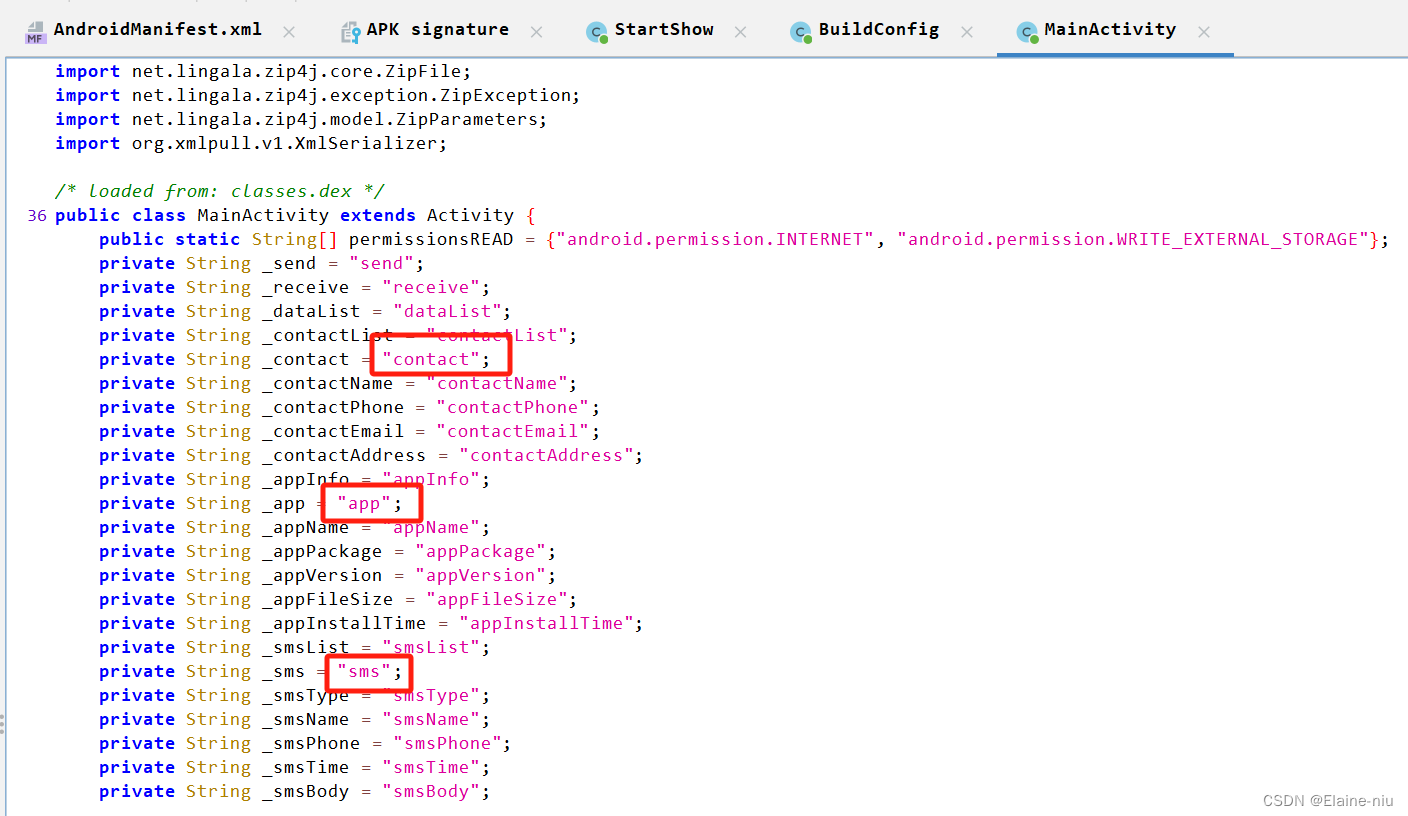This screenshot has height=816, width=1408.
Task: Select the MainActivity tab
Action: pos(1110,30)
